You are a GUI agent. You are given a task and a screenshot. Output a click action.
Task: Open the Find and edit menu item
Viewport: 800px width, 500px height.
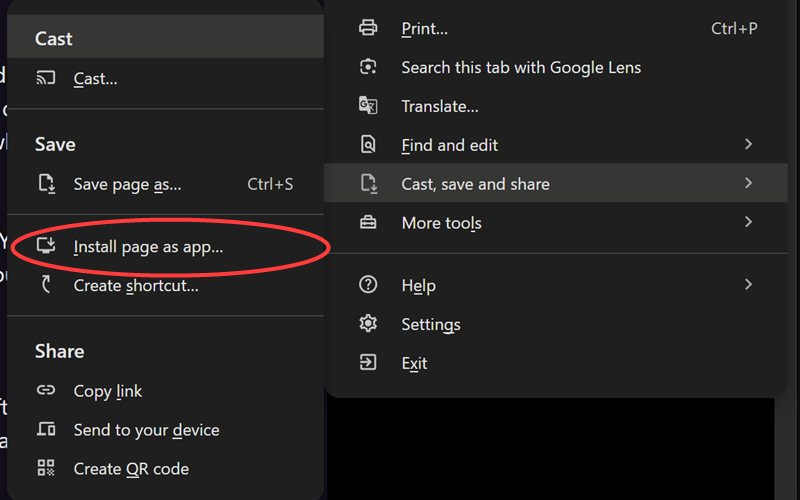tap(556, 145)
